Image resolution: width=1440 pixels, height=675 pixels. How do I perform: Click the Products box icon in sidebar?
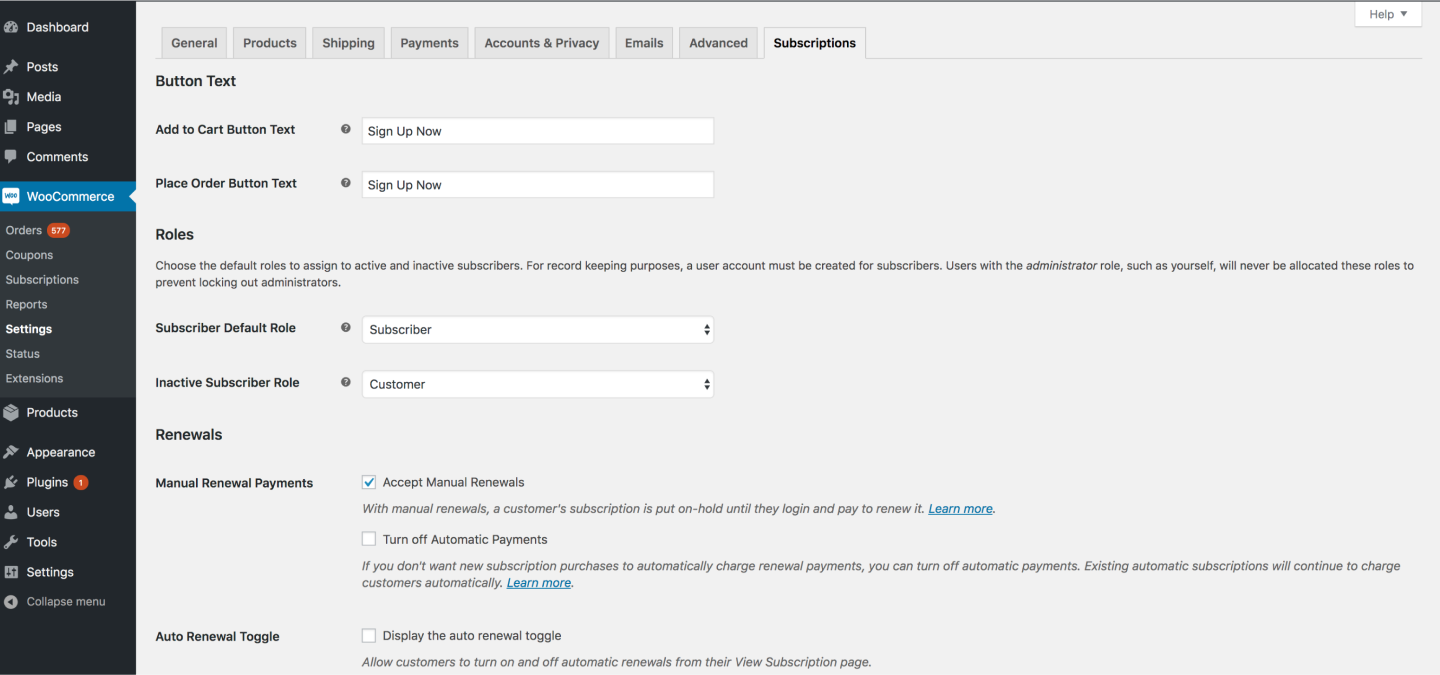click(x=11, y=412)
